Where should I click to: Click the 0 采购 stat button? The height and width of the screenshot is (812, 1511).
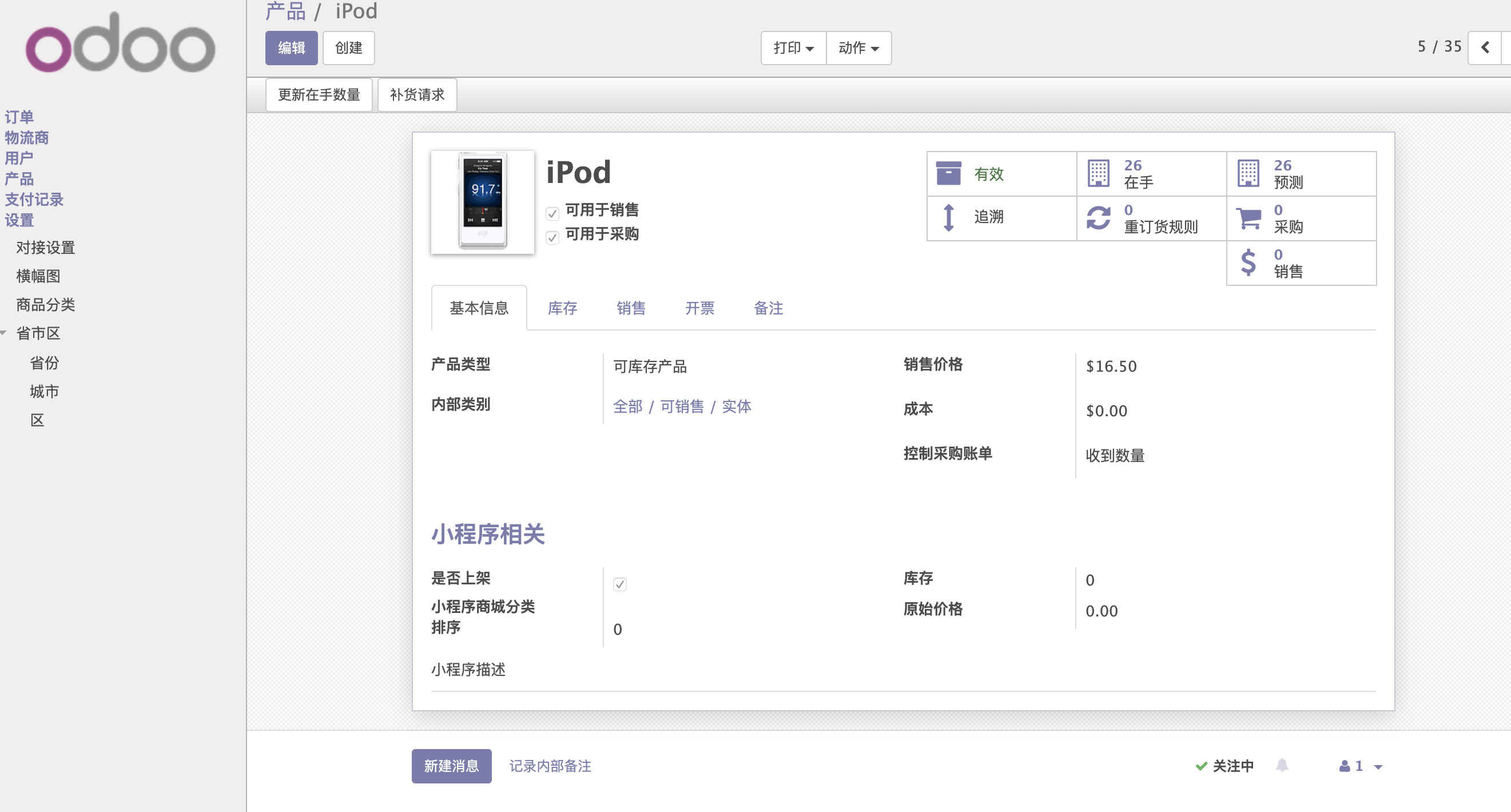point(1302,218)
